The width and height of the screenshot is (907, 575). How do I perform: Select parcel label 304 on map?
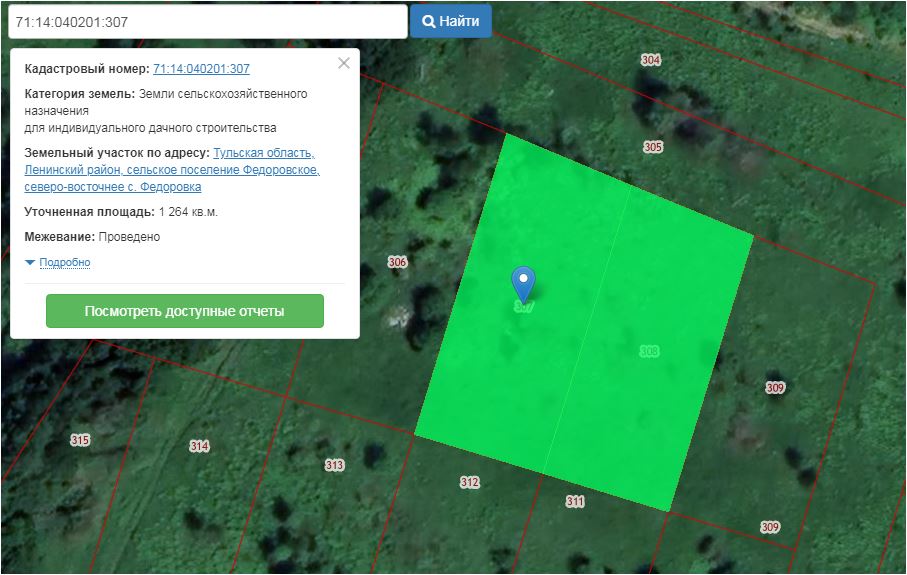[651, 60]
